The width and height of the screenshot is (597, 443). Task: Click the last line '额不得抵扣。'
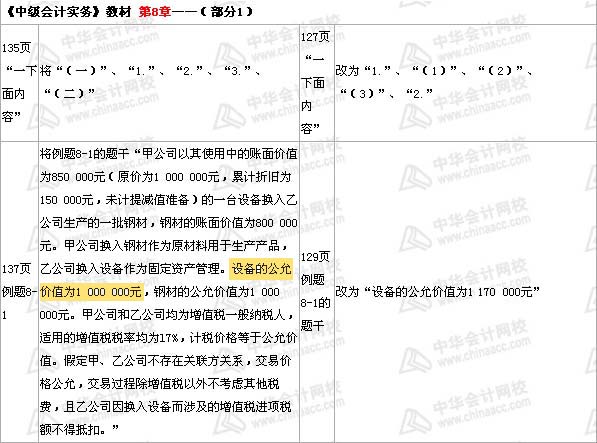pyautogui.click(x=80, y=430)
